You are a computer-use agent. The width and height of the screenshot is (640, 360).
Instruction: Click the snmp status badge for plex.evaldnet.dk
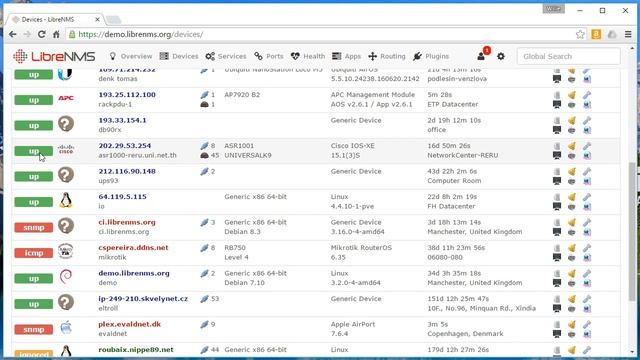click(33, 329)
